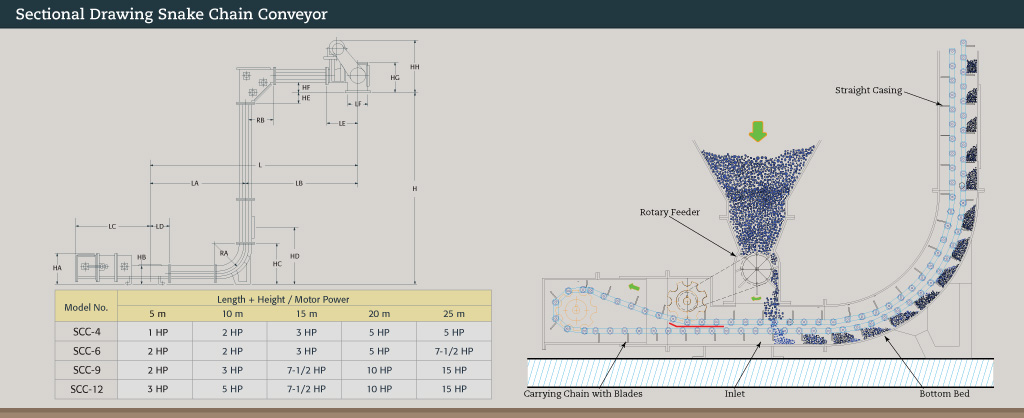This screenshot has height=418, width=1024.
Task: Click SCC-4's 5 m cell '1 HP'
Action: [155, 332]
